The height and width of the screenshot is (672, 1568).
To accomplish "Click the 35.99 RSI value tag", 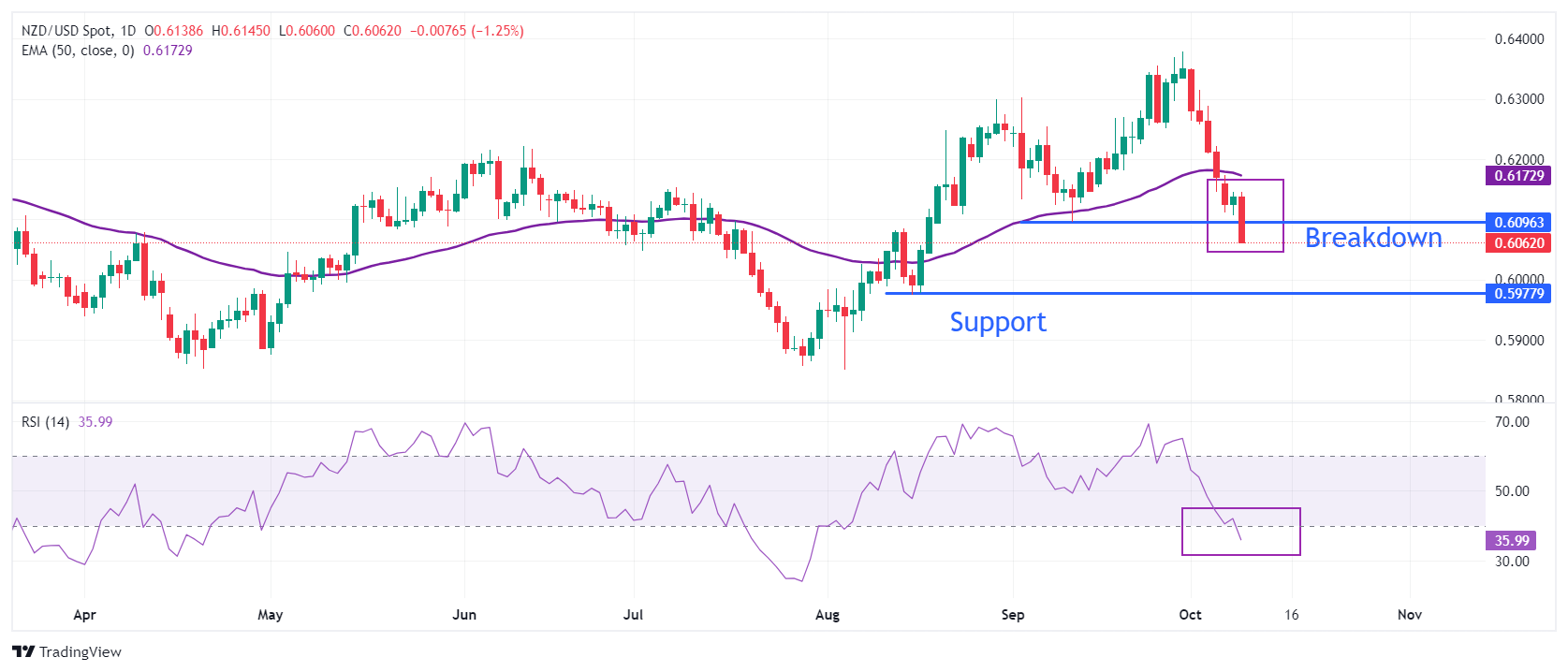I will pos(1512,541).
